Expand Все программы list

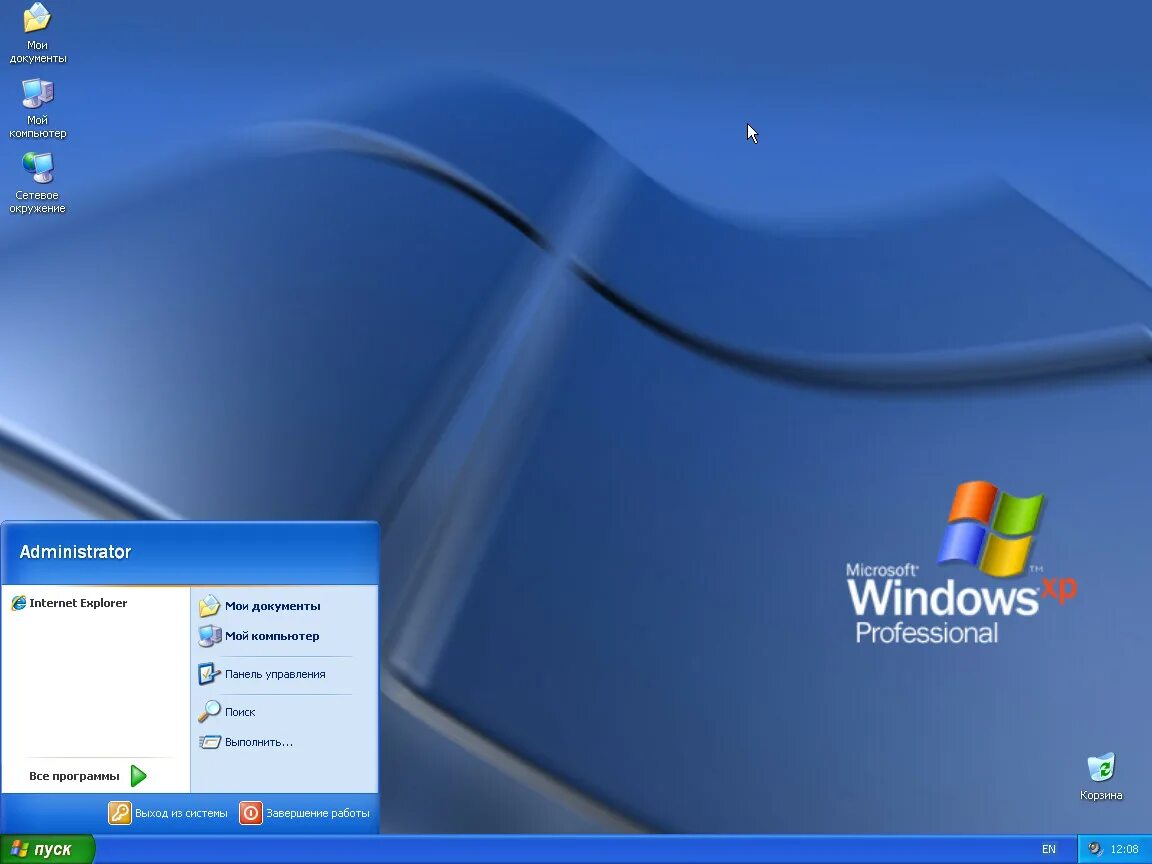tap(88, 776)
